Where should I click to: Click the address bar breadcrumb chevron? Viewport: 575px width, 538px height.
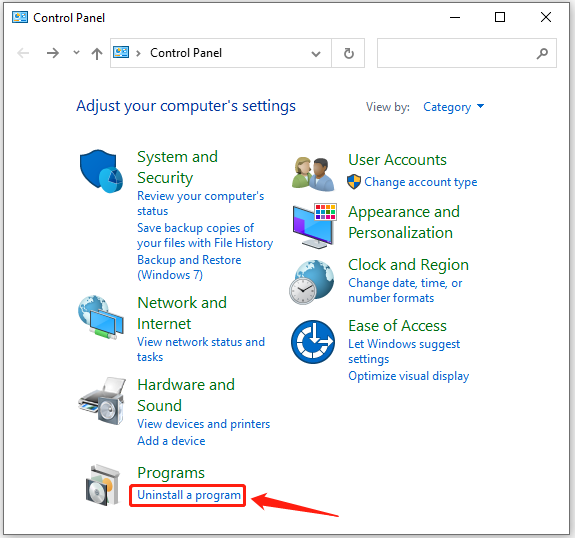pyautogui.click(x=138, y=54)
